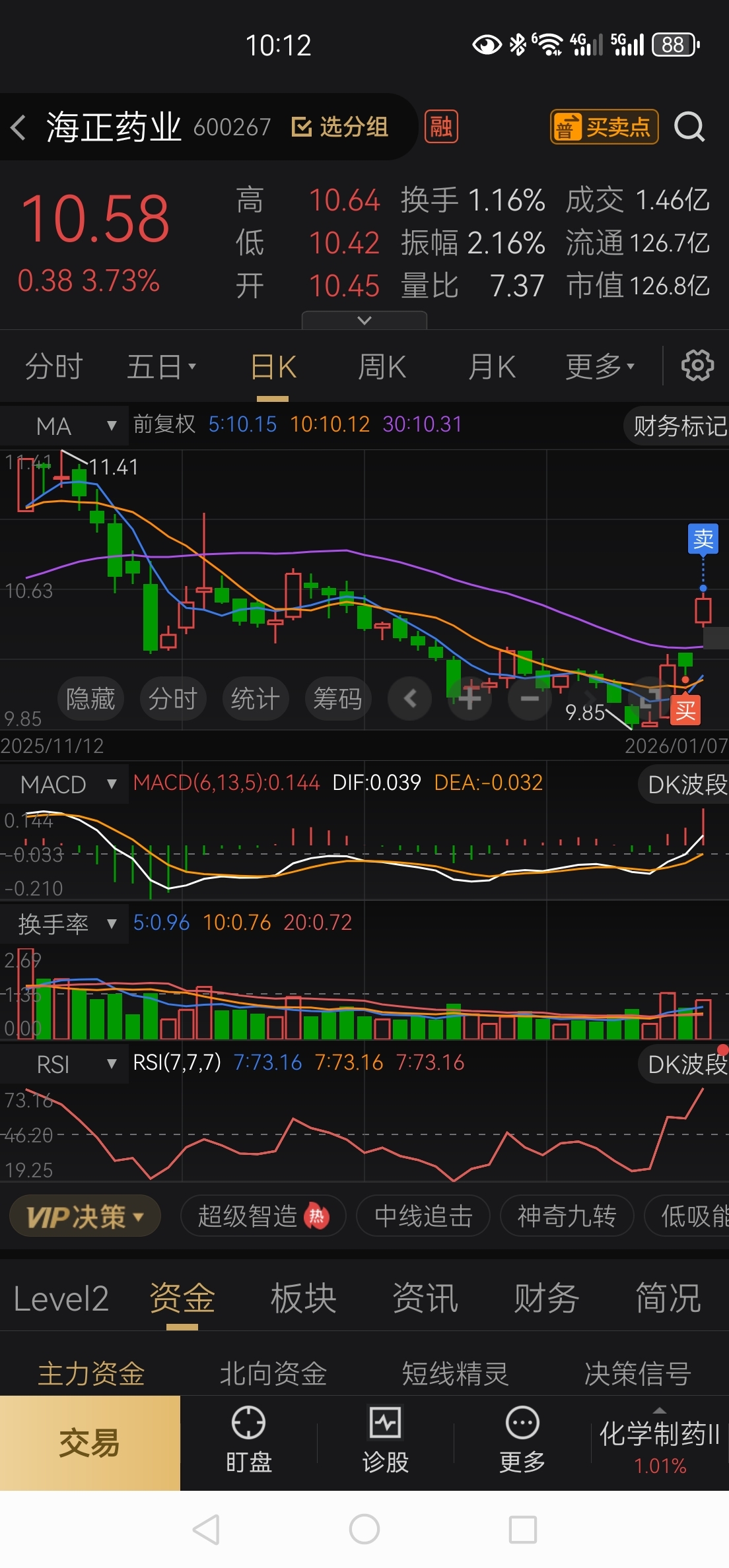
Task: Expand the 五日 period dropdown
Action: coord(162,366)
